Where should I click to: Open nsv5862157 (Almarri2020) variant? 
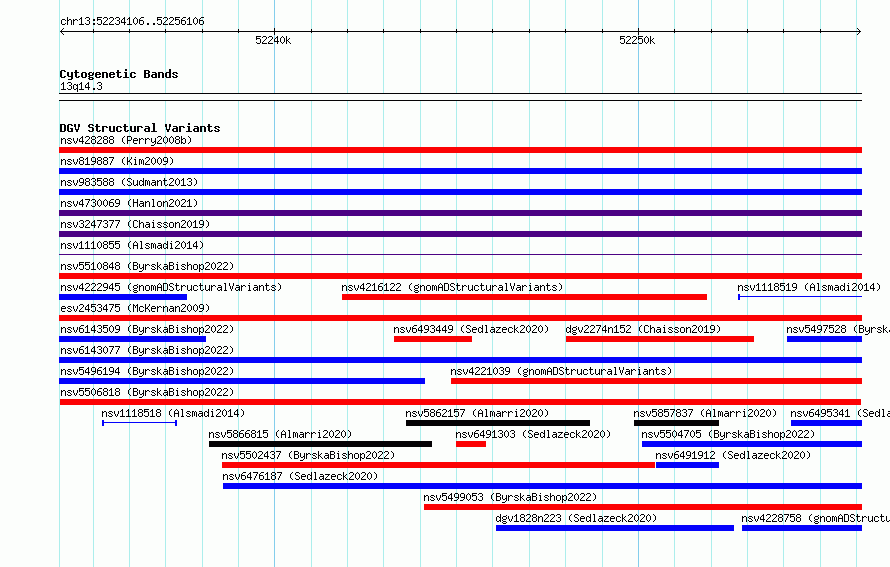pos(477,413)
